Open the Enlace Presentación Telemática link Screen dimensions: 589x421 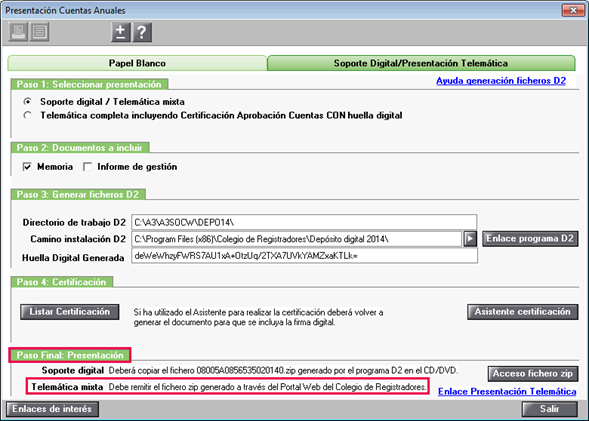click(507, 391)
